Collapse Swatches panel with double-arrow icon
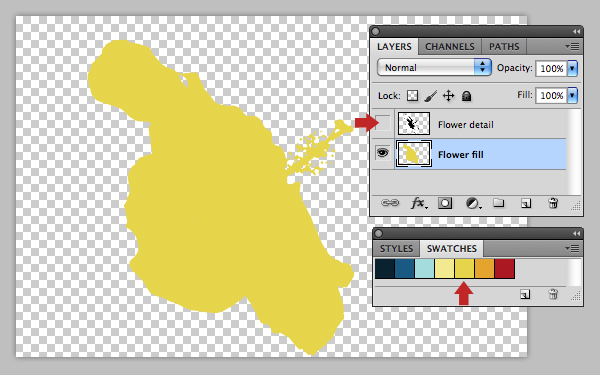 point(576,233)
